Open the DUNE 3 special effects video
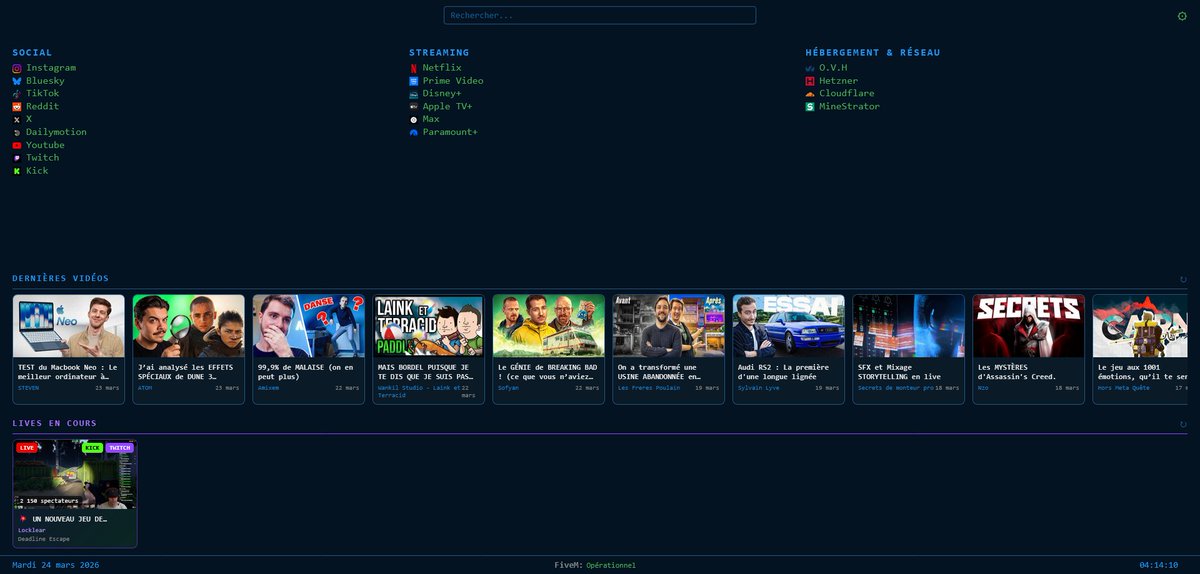The image size is (1200, 574). [189, 326]
